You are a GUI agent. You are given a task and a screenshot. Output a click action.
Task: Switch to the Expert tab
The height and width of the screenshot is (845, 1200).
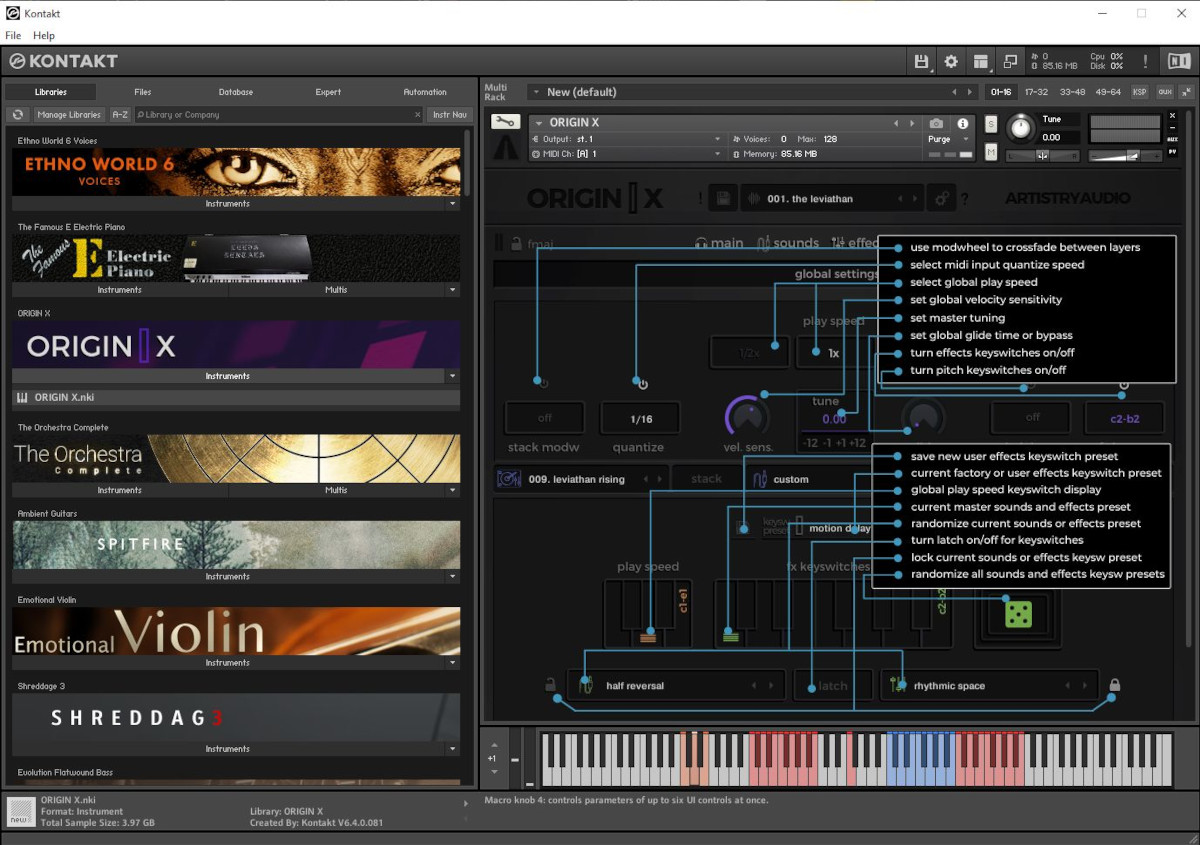tap(328, 92)
